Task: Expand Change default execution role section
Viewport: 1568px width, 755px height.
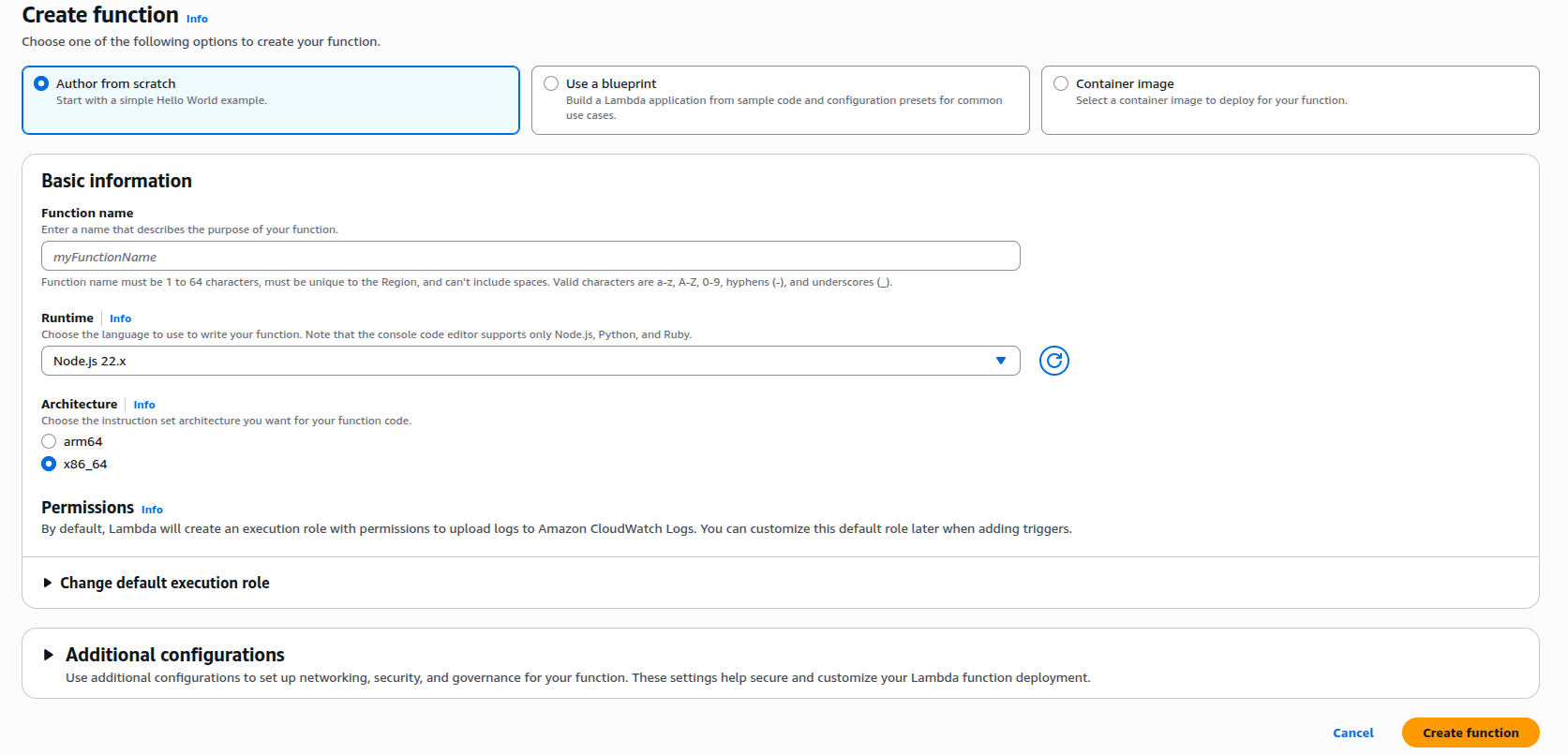Action: click(156, 583)
